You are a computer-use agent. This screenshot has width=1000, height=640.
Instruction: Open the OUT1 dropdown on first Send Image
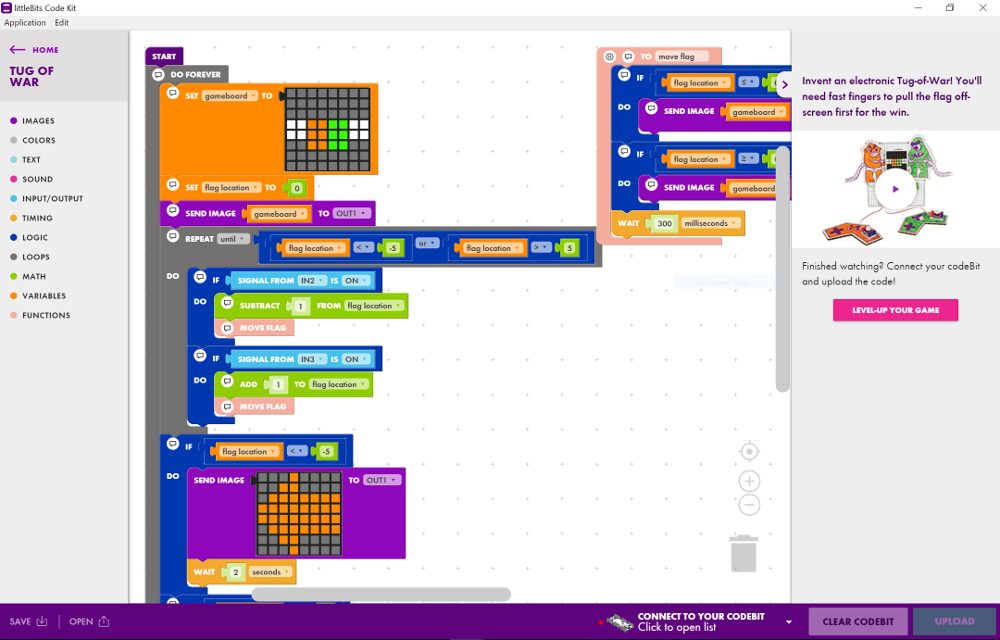coord(352,213)
